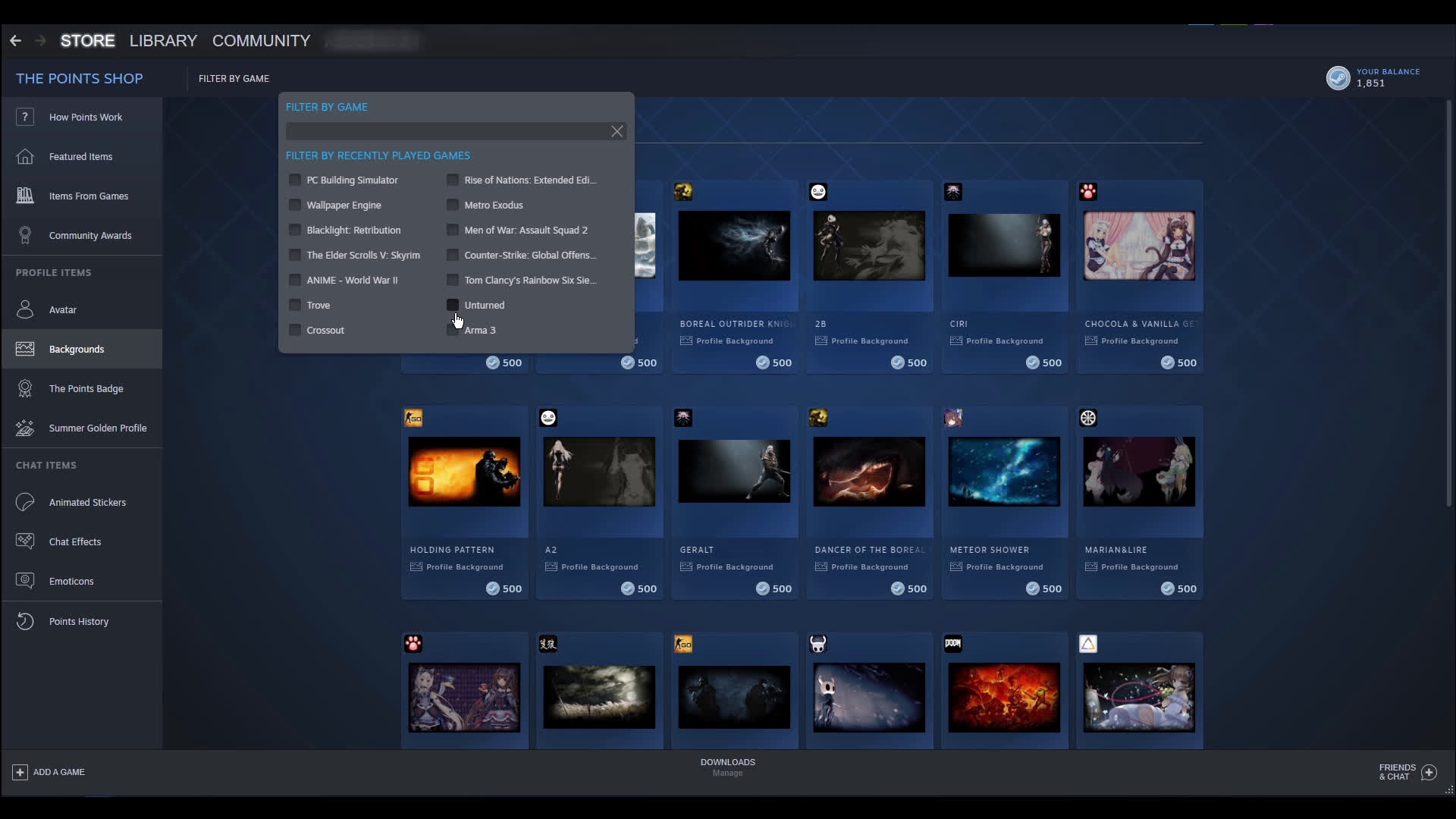Viewport: 1456px width, 819px height.
Task: Select the Meteor Shower background thumbnail
Action: point(1004,471)
